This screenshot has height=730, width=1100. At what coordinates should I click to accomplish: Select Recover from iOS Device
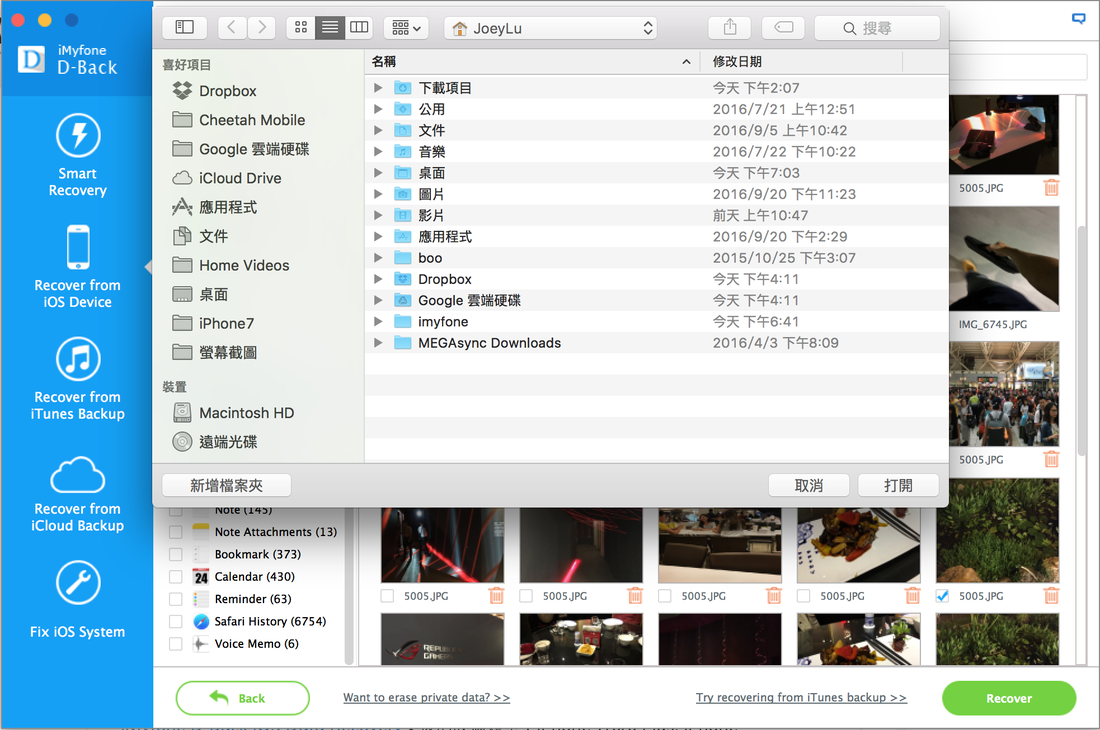click(x=78, y=266)
